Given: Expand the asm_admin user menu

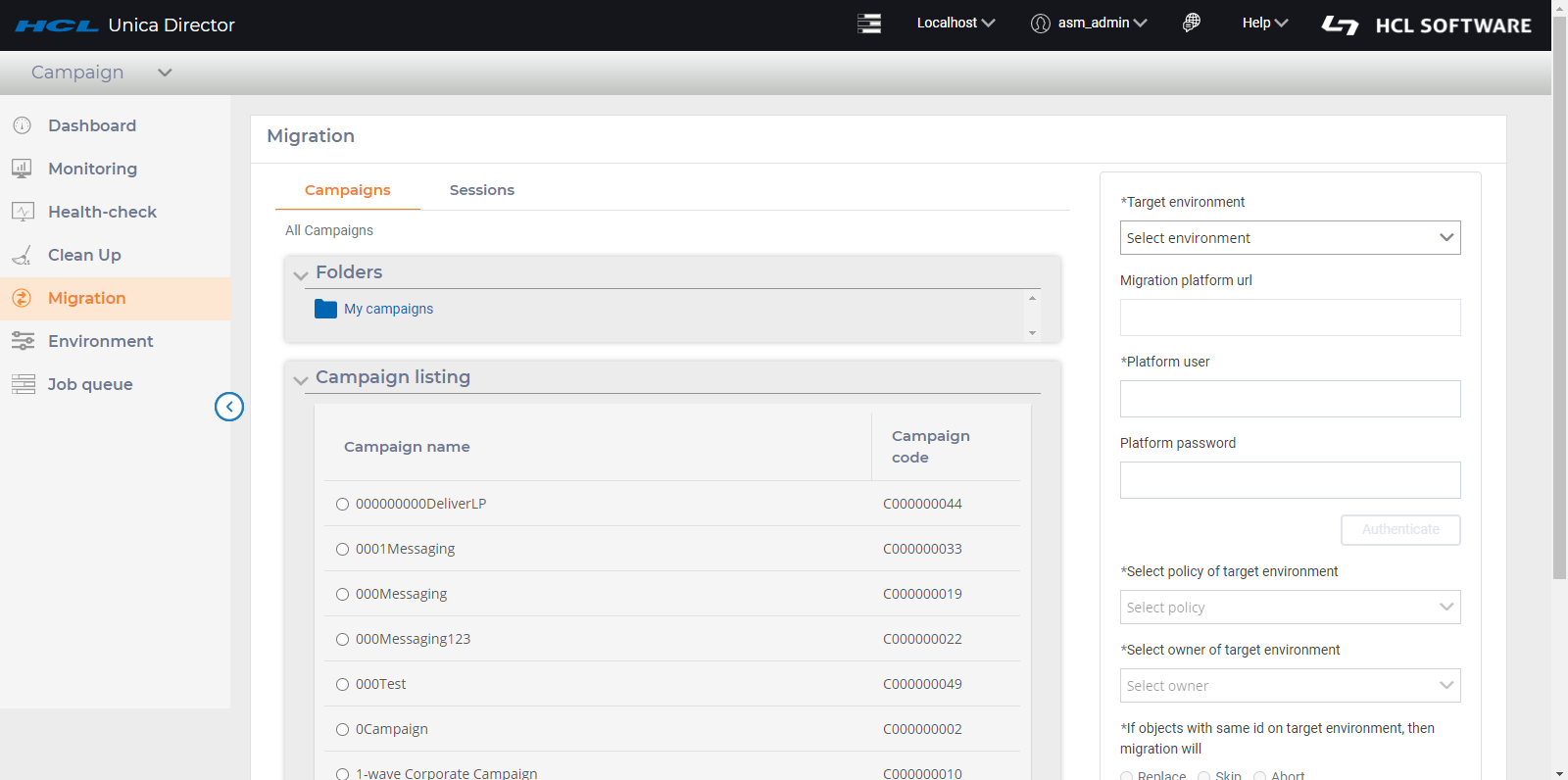Looking at the screenshot, I should [1090, 24].
